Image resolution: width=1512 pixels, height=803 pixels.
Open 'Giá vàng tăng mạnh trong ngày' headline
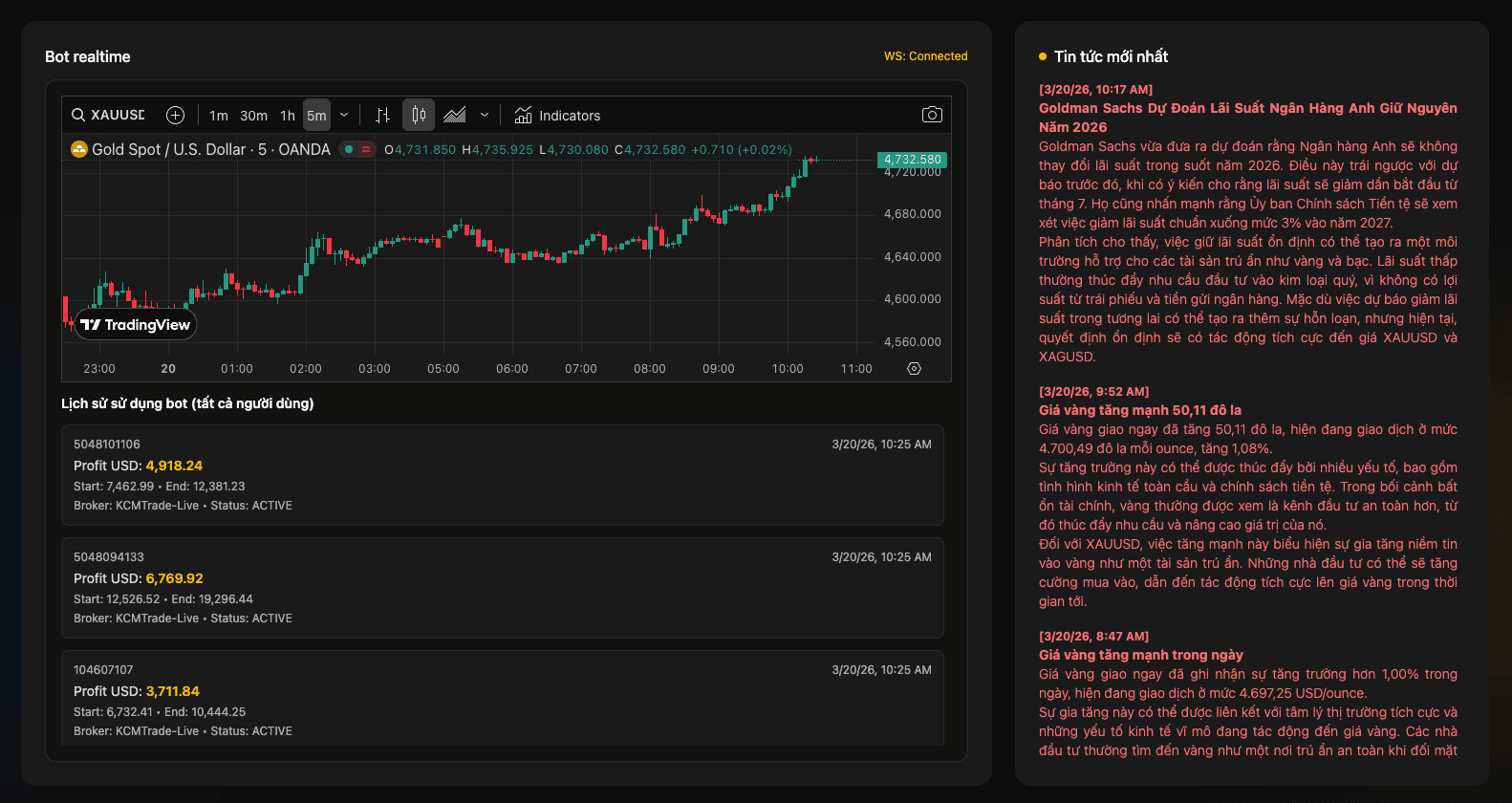1141,655
